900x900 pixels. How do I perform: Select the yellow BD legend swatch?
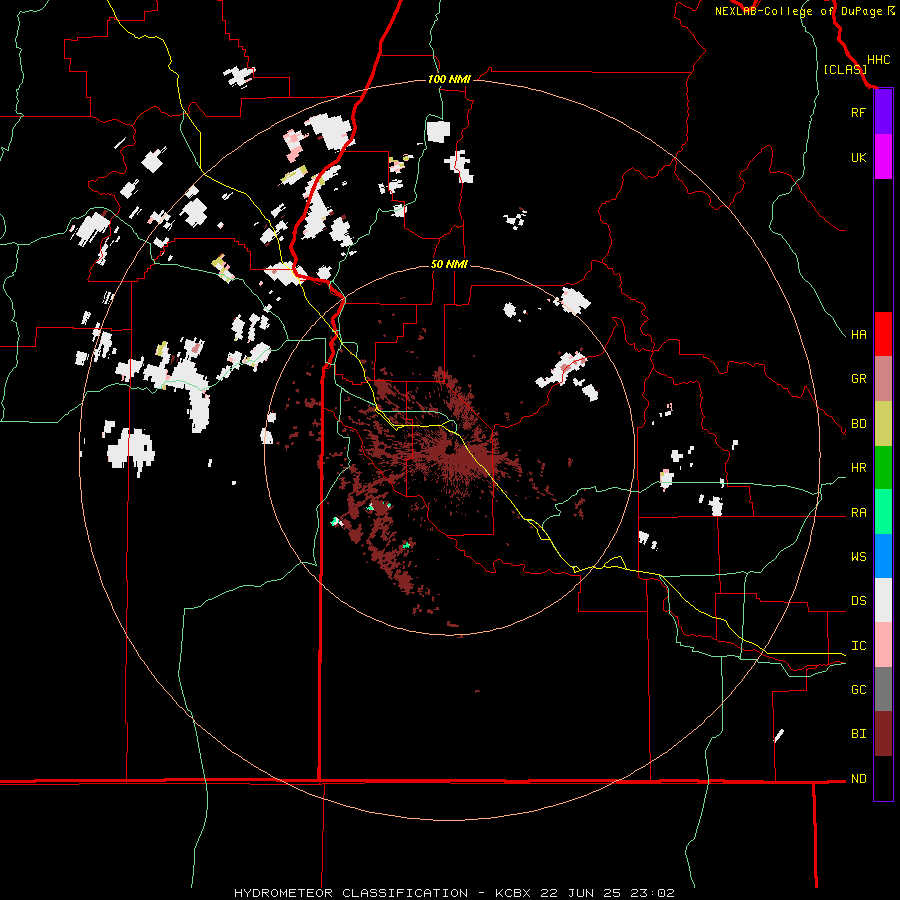(883, 423)
